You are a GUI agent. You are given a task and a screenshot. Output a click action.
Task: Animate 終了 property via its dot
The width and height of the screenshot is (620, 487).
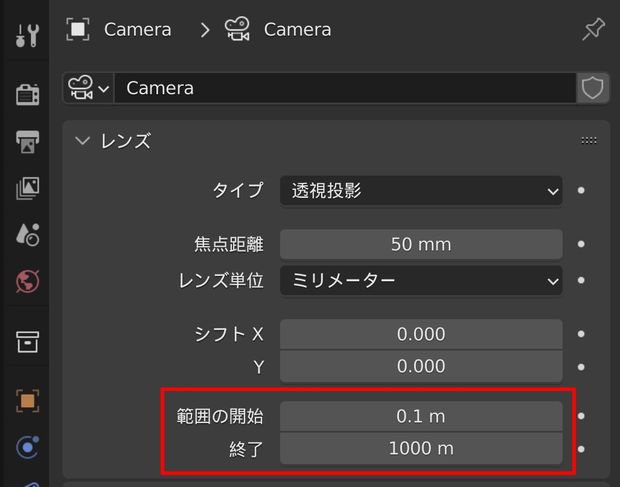[581, 449]
